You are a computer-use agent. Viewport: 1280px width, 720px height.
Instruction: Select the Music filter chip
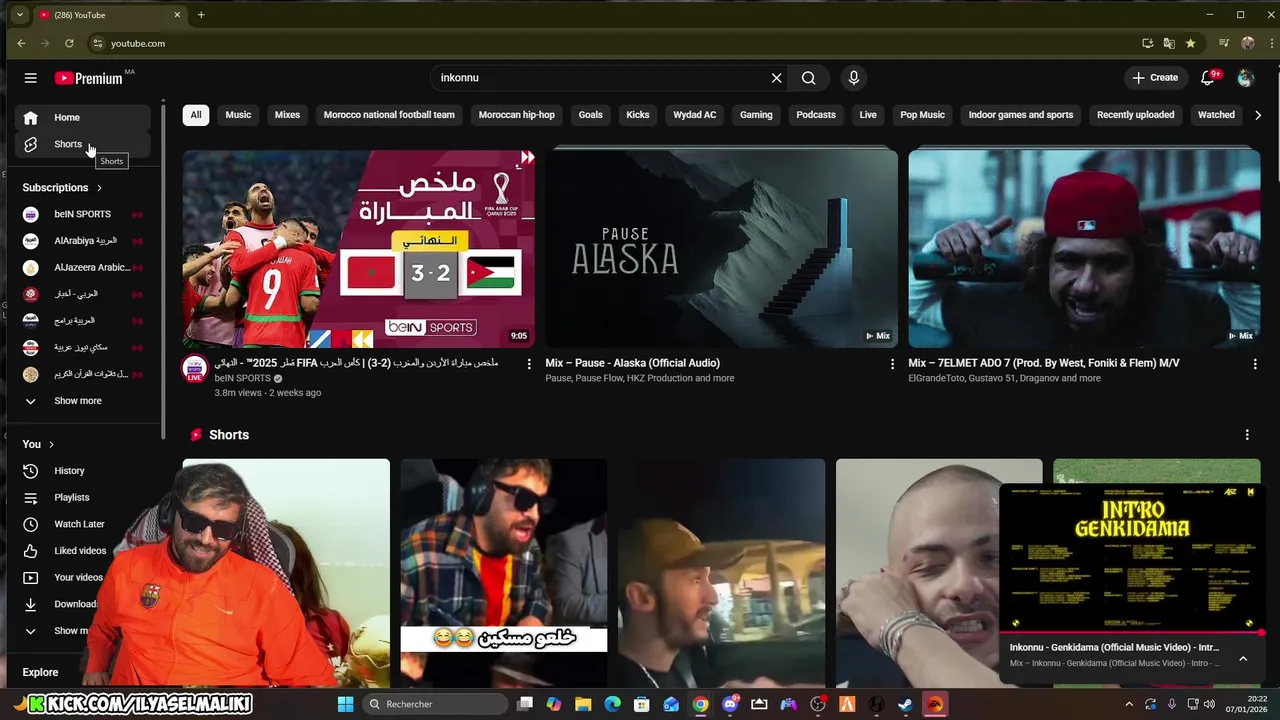coord(238,115)
